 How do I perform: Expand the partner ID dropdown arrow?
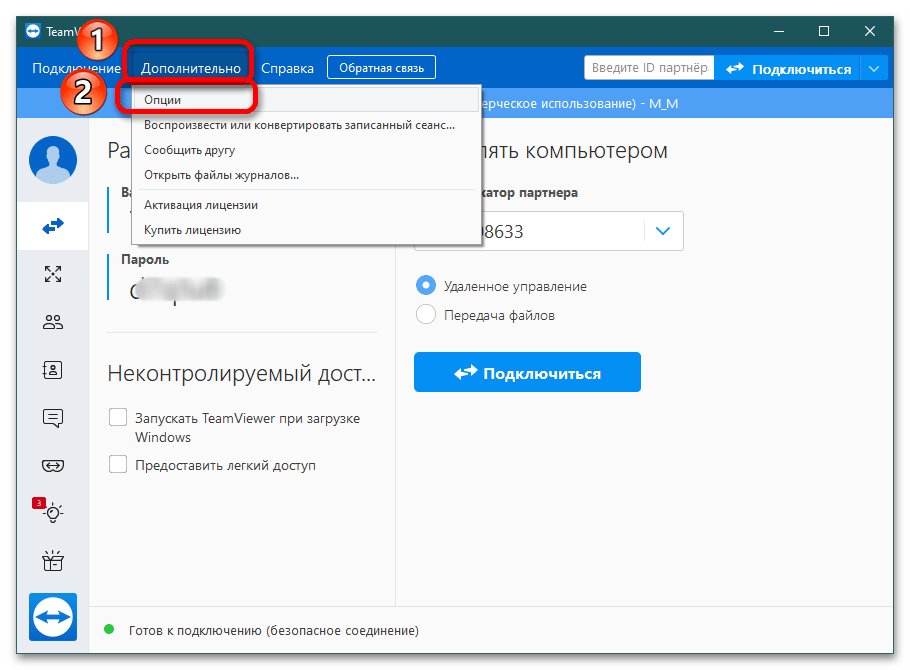point(663,231)
